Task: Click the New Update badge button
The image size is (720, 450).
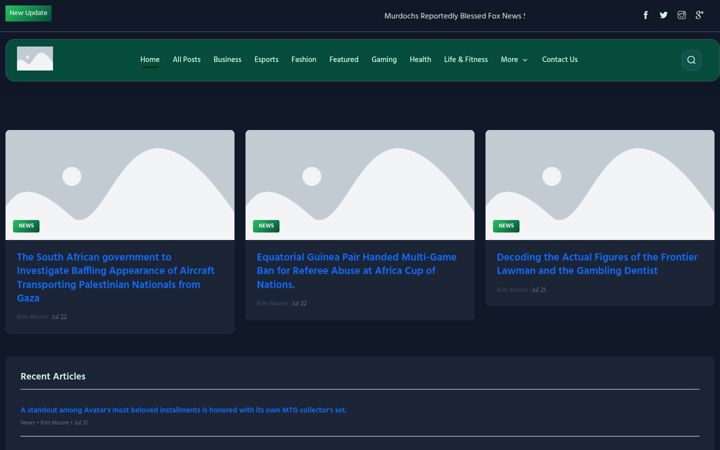Action: click(28, 13)
